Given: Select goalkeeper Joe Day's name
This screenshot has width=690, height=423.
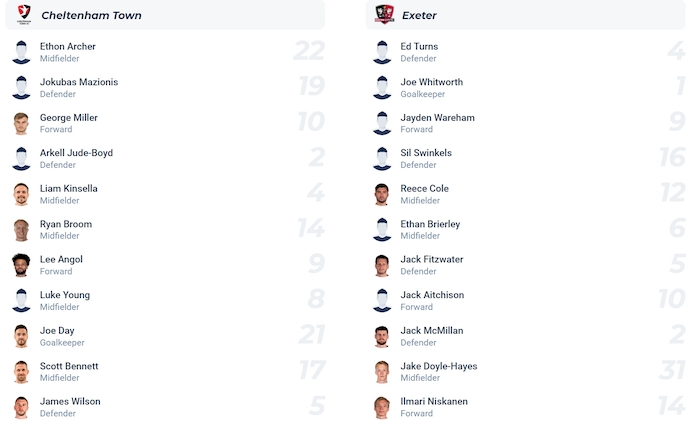Looking at the screenshot, I should pos(57,330).
